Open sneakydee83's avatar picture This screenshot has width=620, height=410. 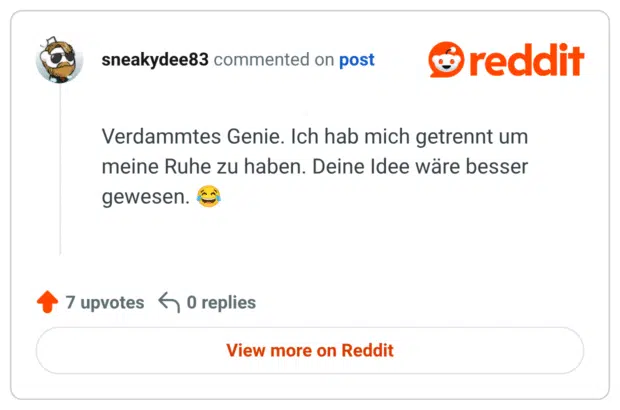(59, 61)
